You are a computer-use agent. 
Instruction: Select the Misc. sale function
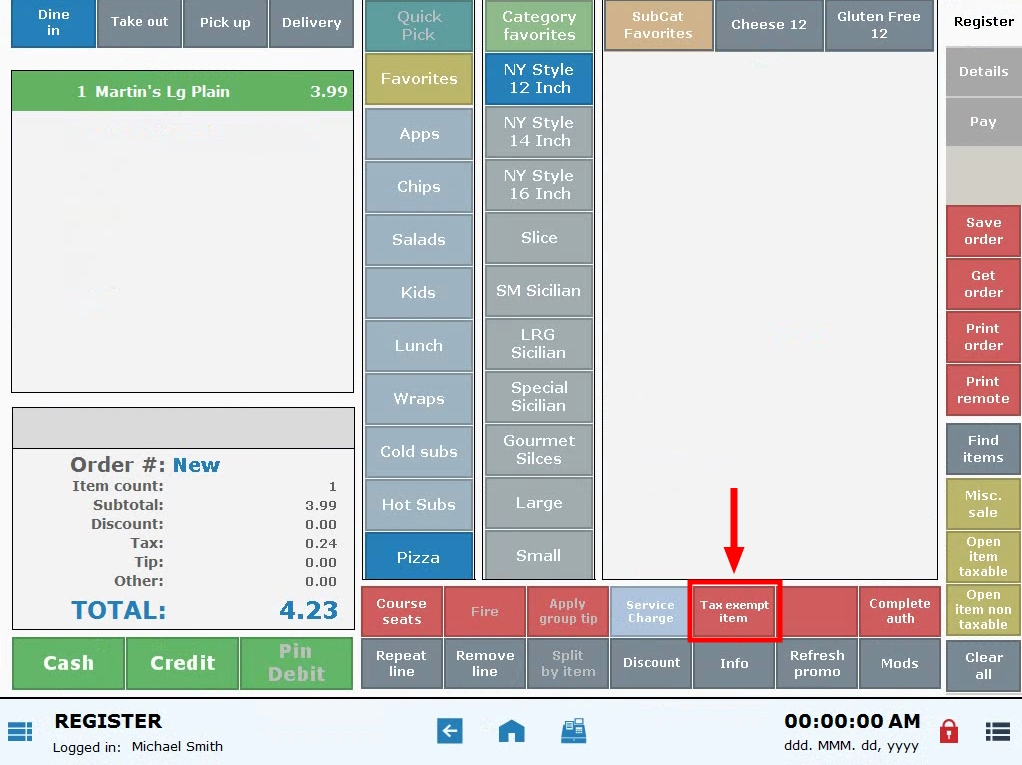(982, 503)
